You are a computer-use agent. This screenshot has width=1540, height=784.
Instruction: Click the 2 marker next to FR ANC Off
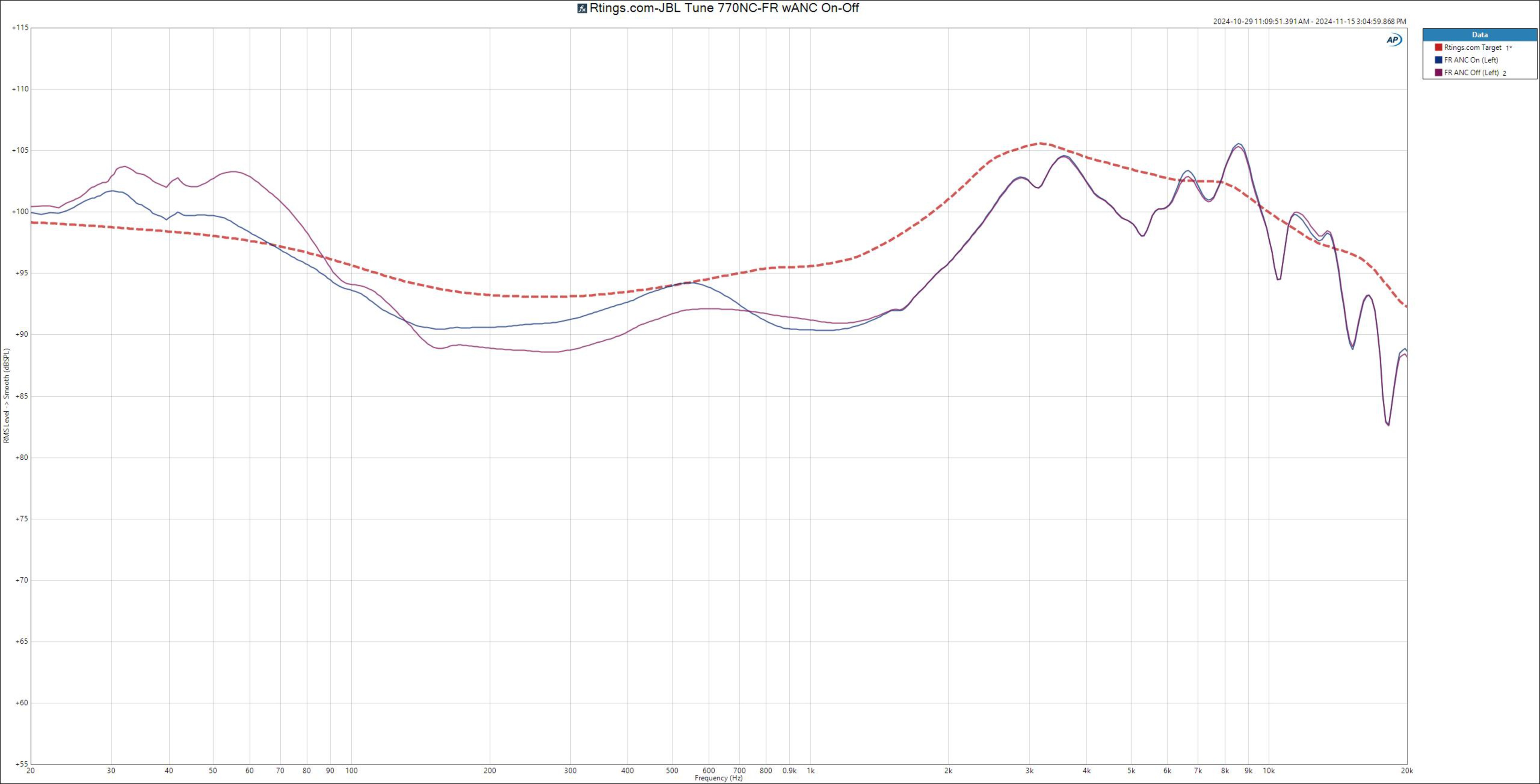coord(1505,73)
